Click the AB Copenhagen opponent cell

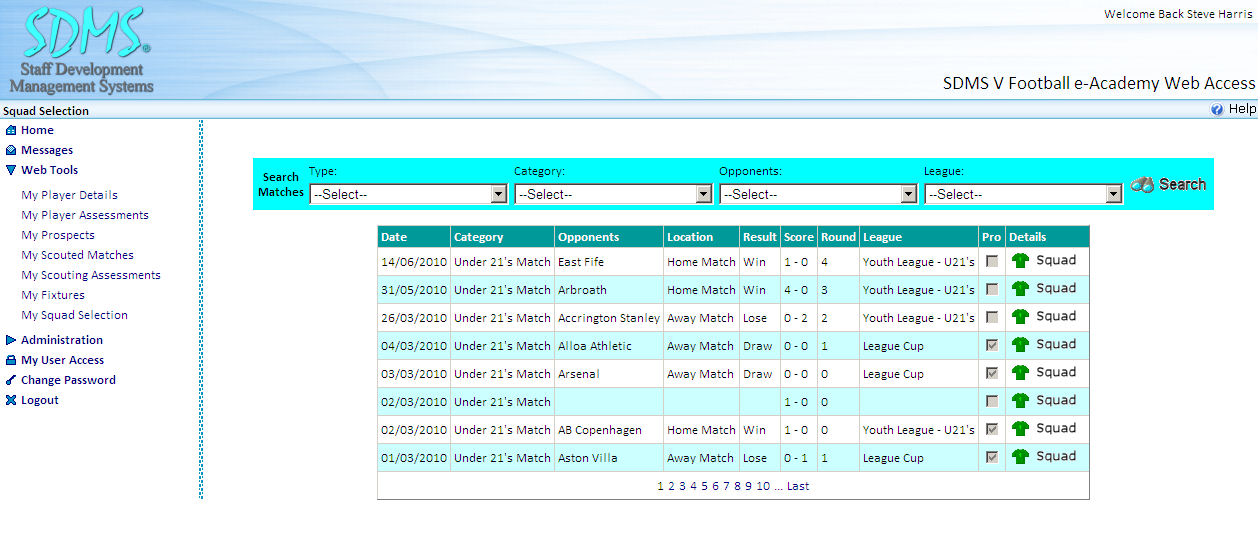(609, 430)
